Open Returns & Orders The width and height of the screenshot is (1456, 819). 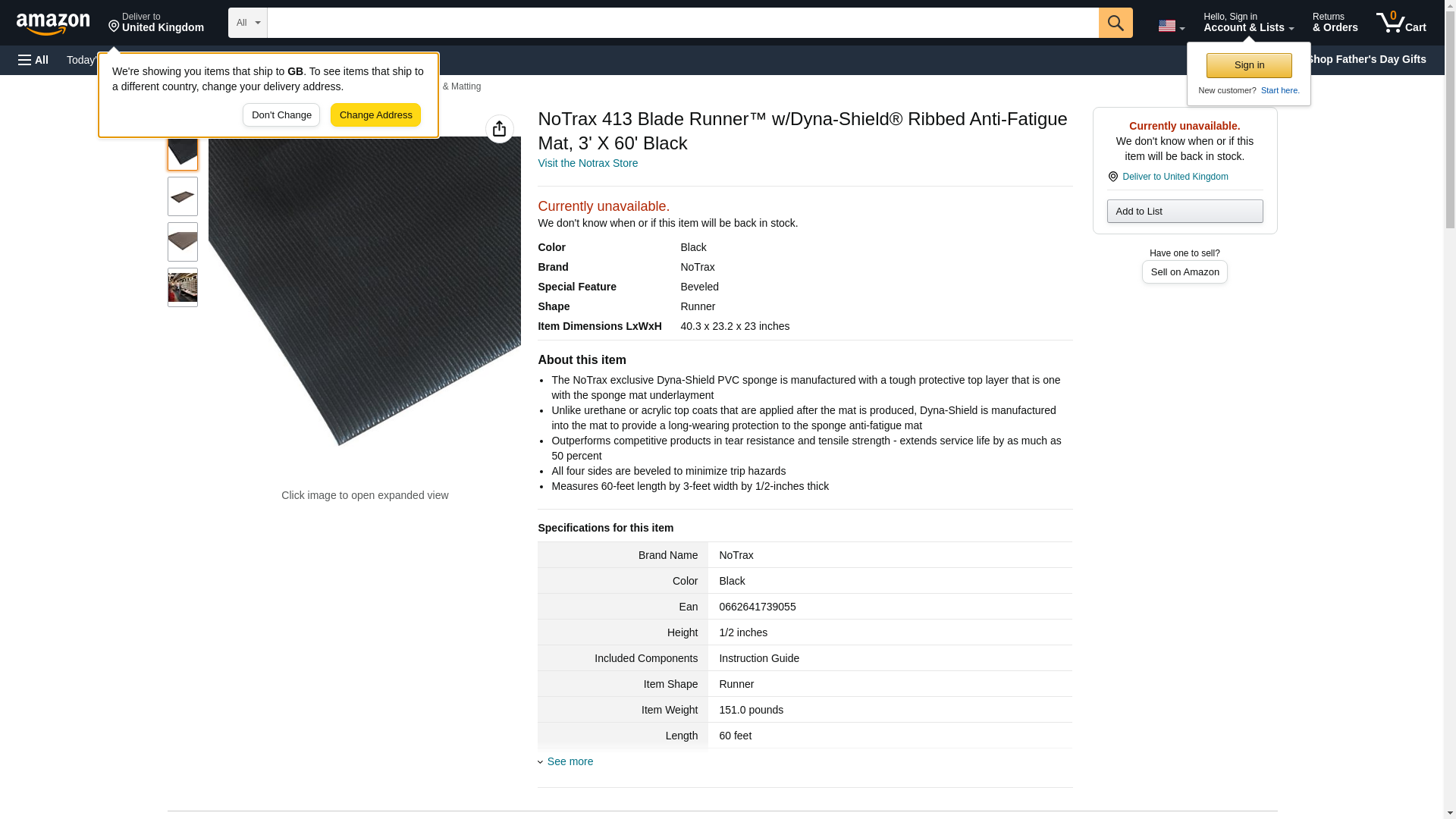(x=1335, y=23)
